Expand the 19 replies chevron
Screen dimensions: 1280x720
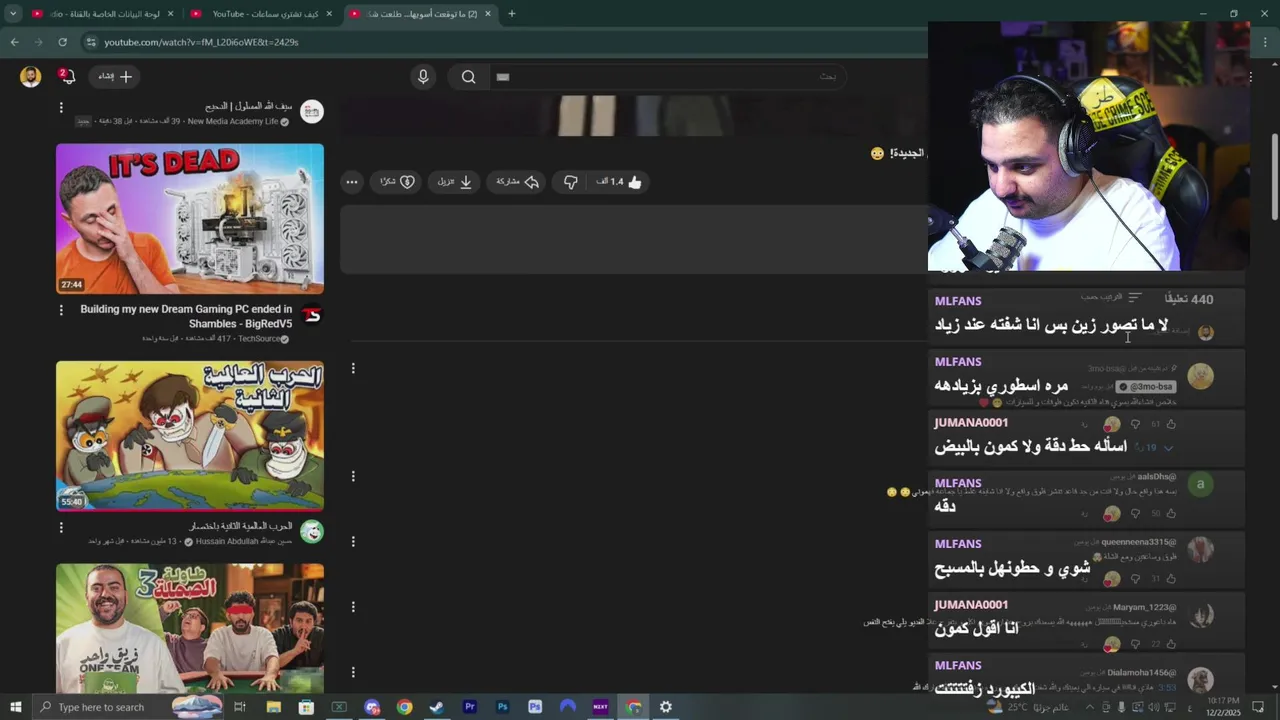[1167, 448]
